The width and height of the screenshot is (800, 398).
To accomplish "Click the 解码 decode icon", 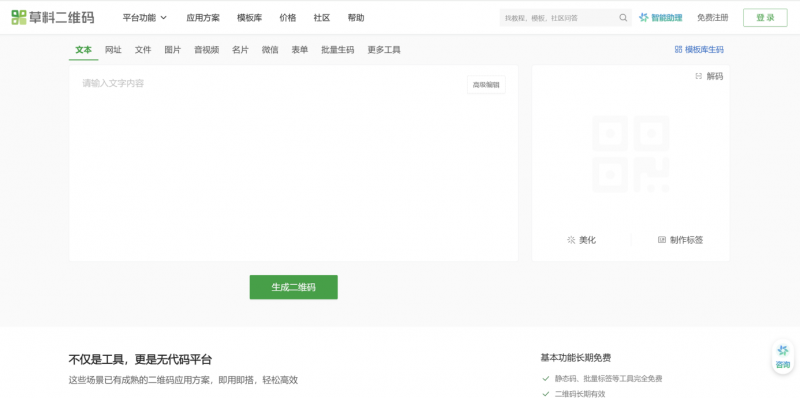I will coord(698,77).
